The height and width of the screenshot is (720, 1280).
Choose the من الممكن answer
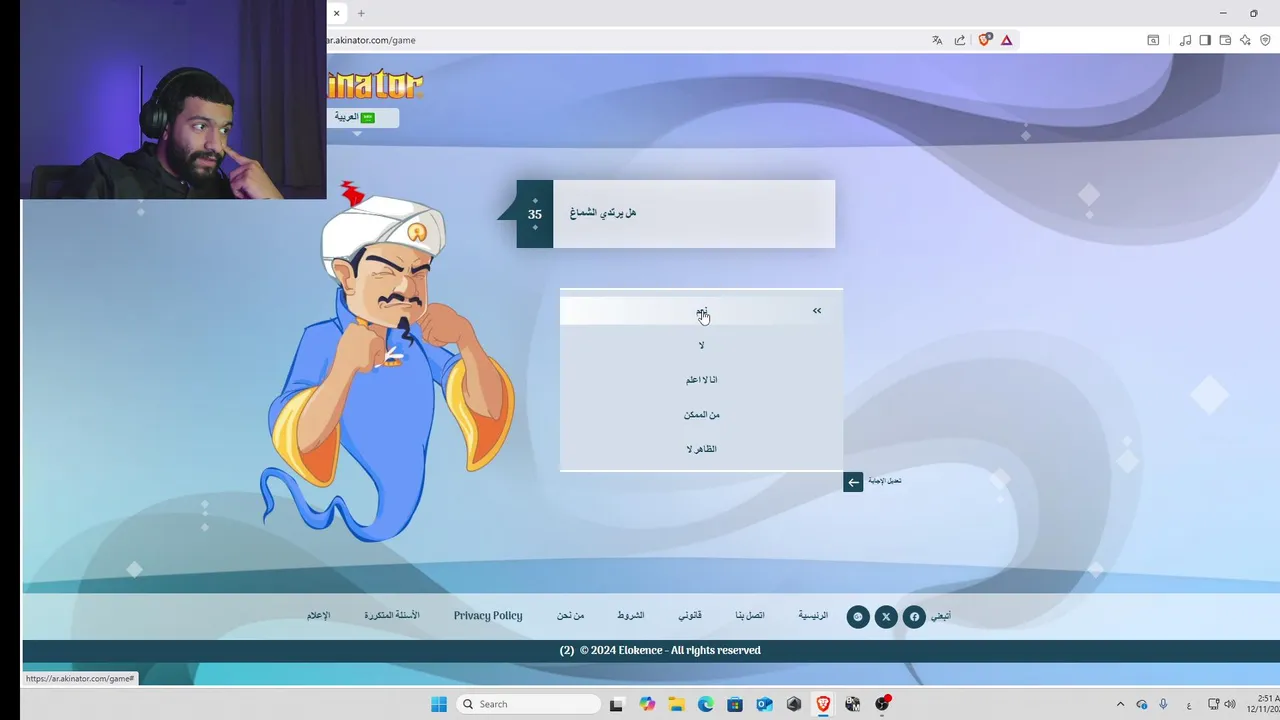click(701, 414)
